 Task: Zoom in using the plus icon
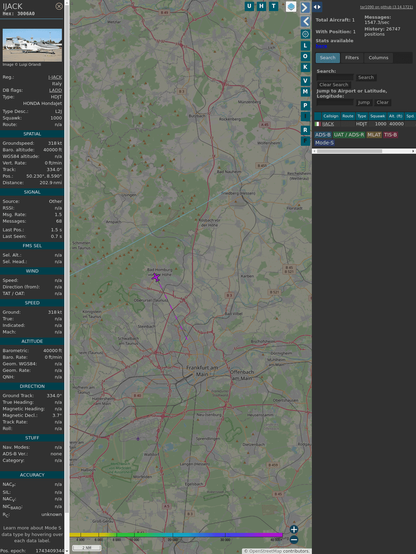click(294, 529)
